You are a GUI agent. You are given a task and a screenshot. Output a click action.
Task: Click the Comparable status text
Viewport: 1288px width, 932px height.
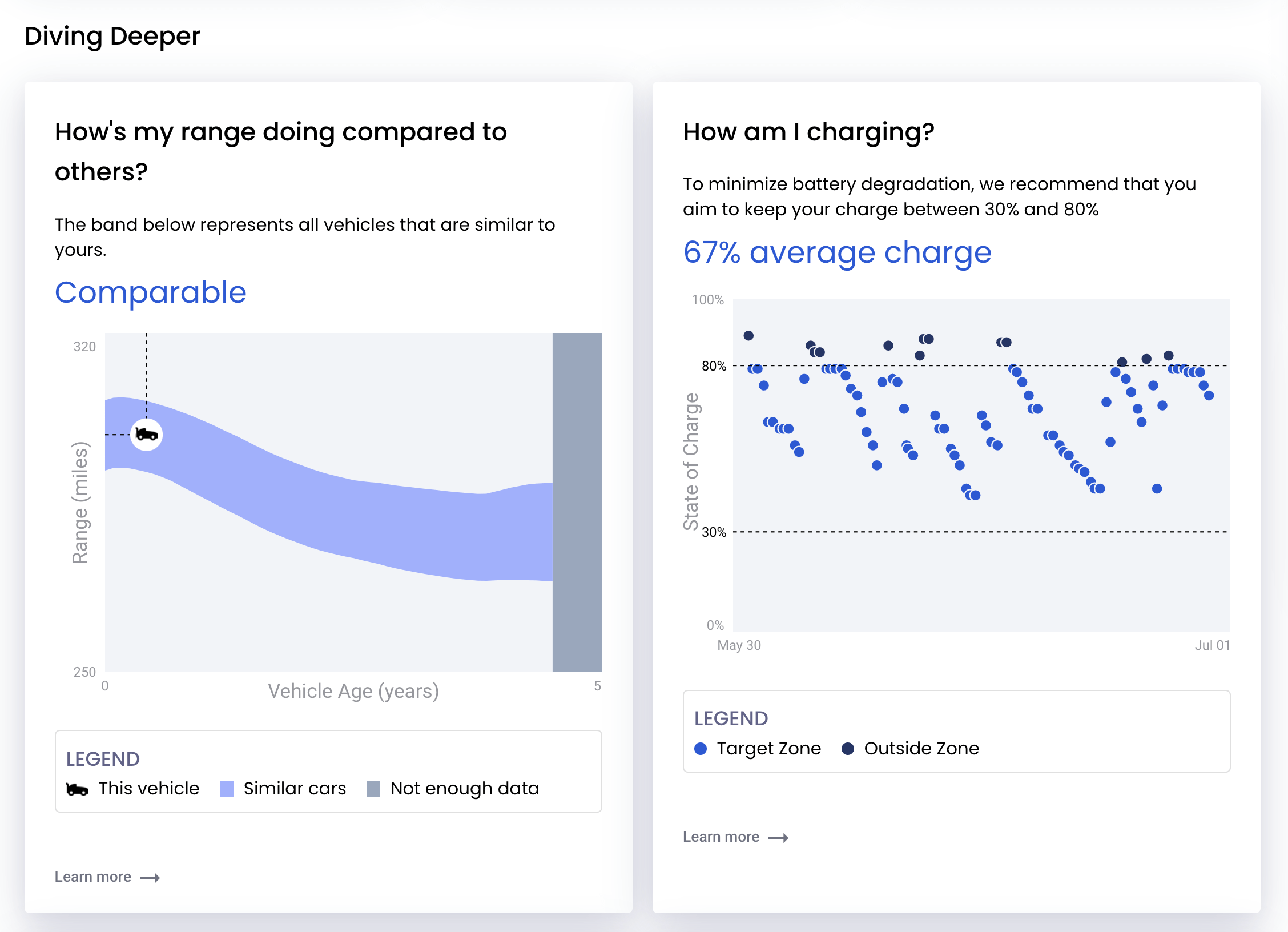click(151, 292)
